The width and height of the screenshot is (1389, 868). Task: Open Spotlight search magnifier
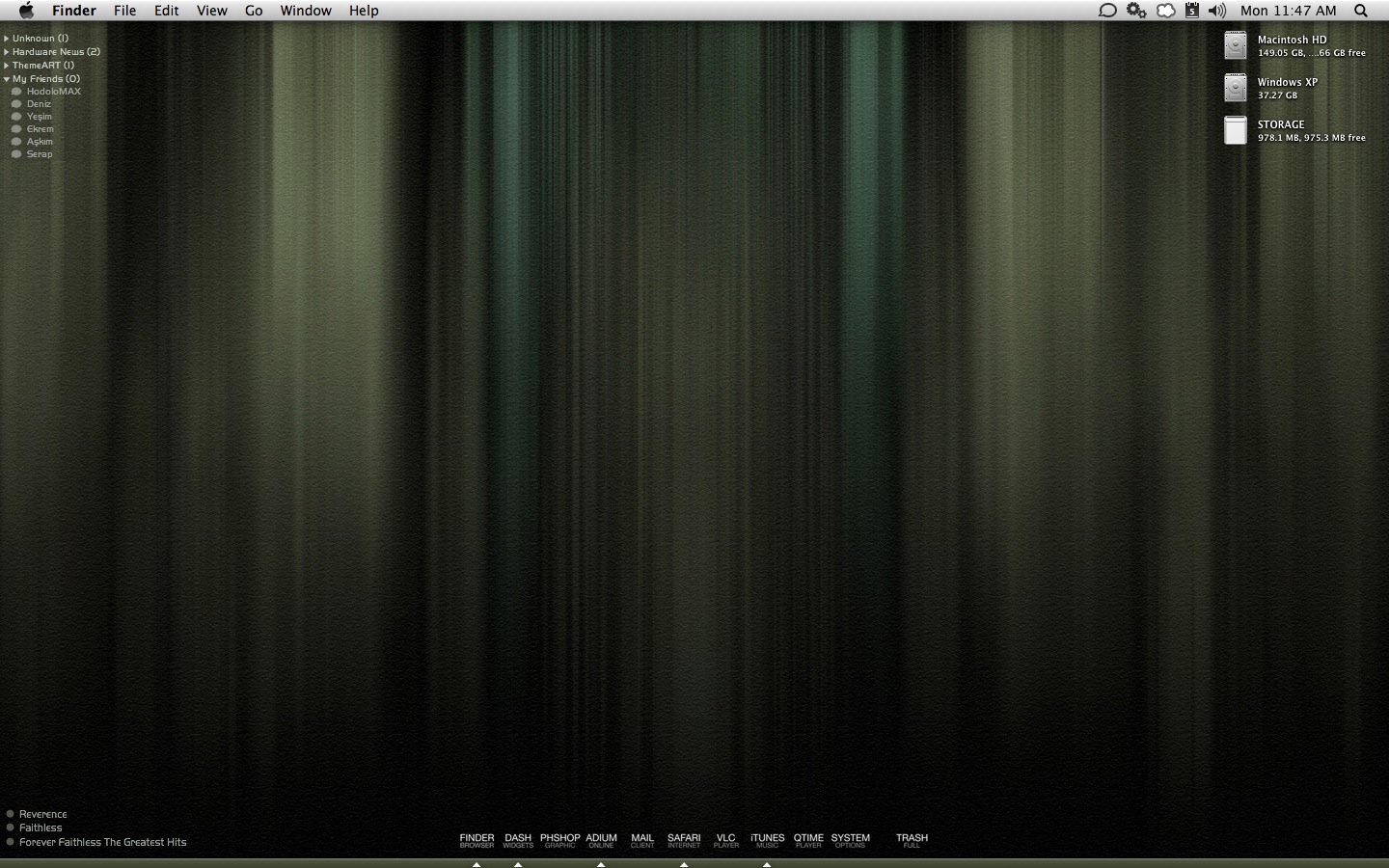[1361, 11]
